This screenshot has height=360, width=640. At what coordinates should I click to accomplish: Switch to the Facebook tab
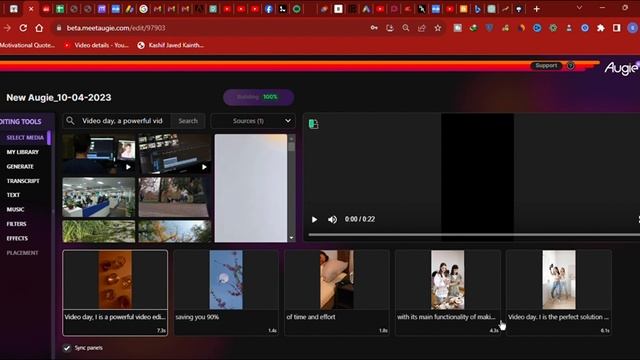tap(269, 9)
